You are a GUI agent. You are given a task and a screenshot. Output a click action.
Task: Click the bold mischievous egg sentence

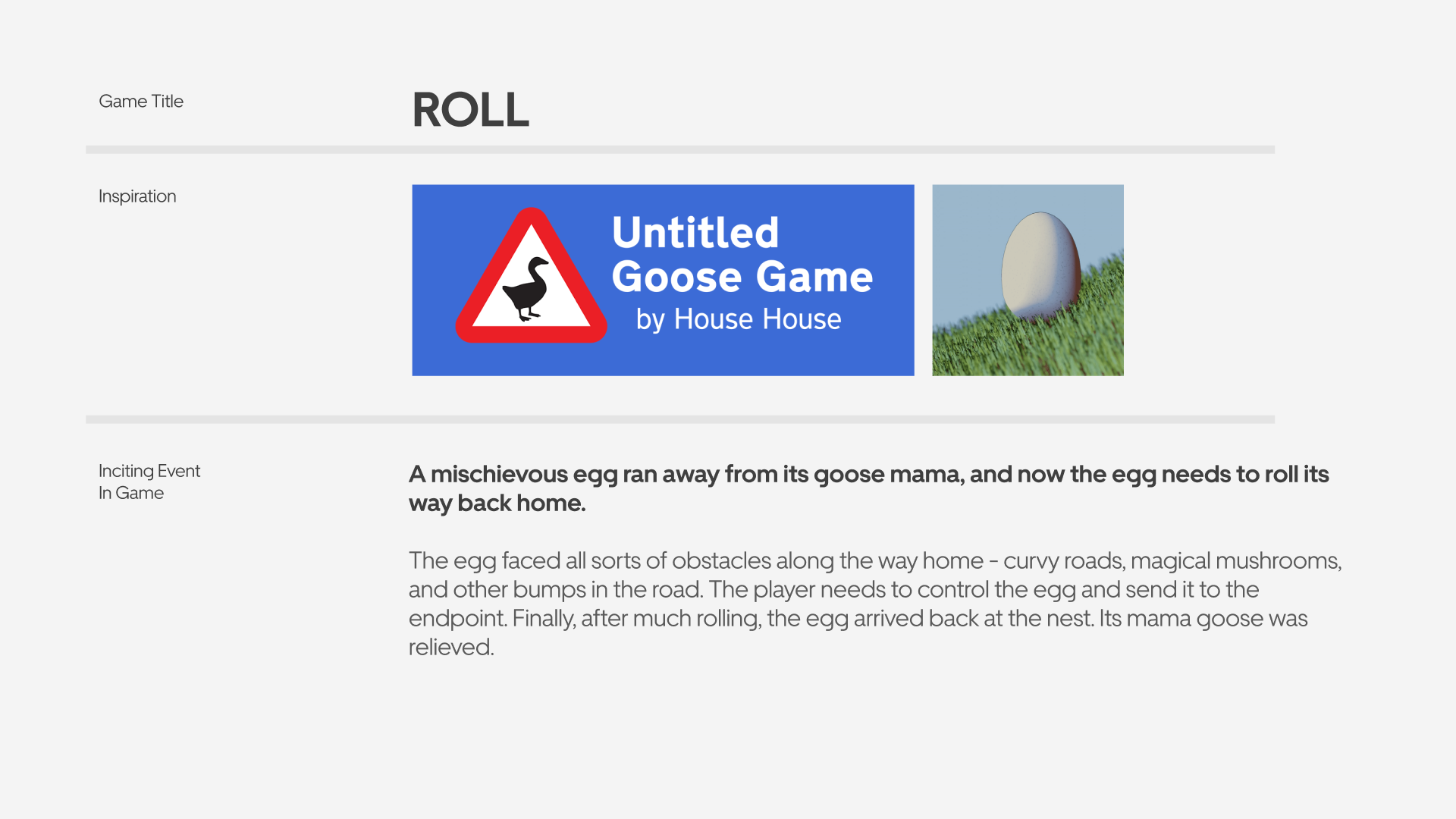coord(868,475)
